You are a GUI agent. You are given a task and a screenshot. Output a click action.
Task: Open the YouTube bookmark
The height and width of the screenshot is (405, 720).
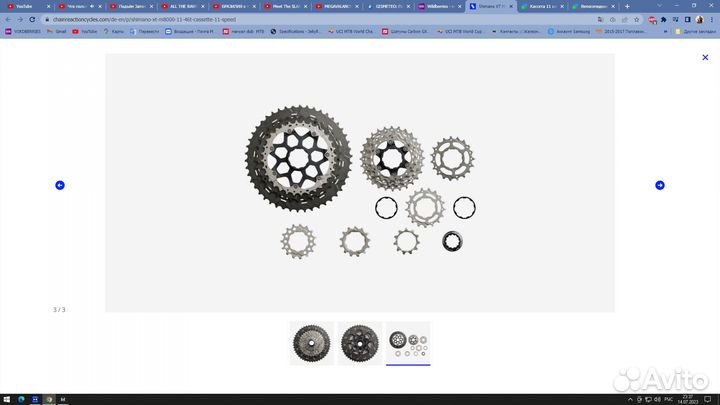click(85, 32)
